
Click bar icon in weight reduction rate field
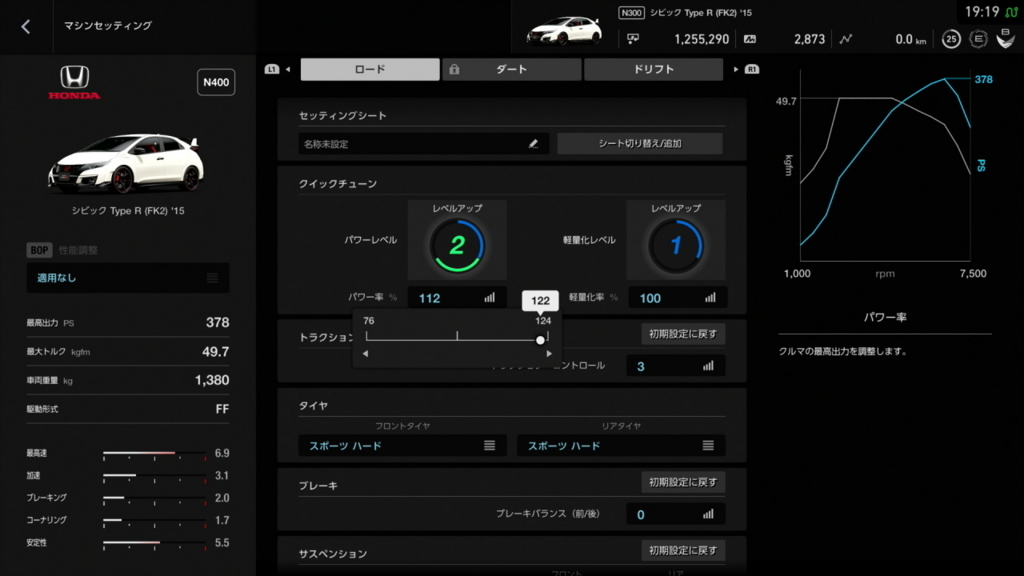(710, 298)
